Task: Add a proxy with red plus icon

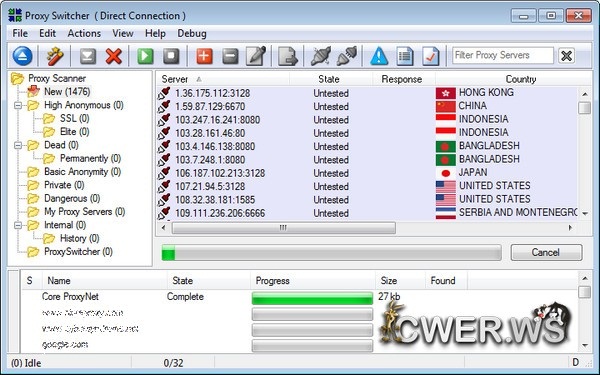Action: tap(204, 56)
